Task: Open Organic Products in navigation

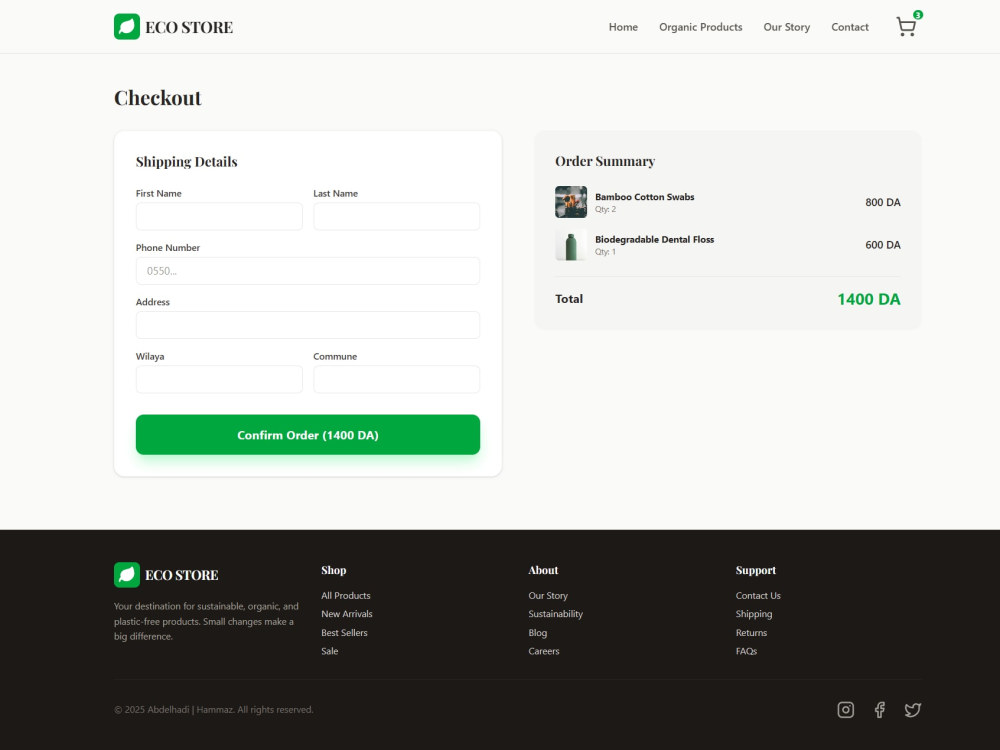Action: 700,27
